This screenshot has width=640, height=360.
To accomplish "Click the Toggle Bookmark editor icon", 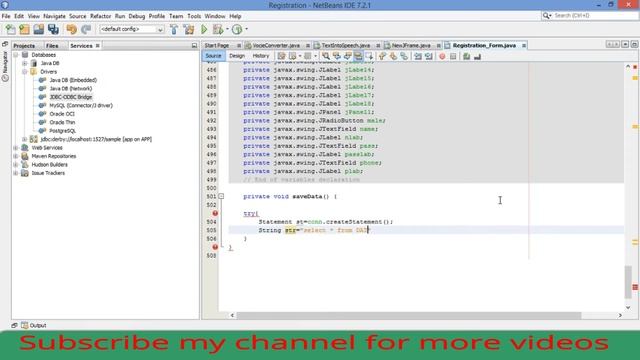I will pyautogui.click(x=404, y=56).
